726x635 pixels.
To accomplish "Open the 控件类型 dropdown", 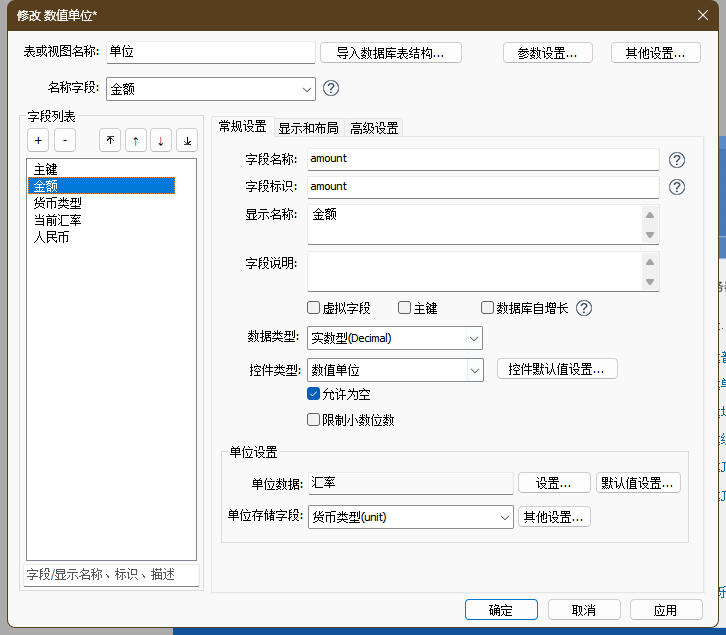I will point(474,370).
